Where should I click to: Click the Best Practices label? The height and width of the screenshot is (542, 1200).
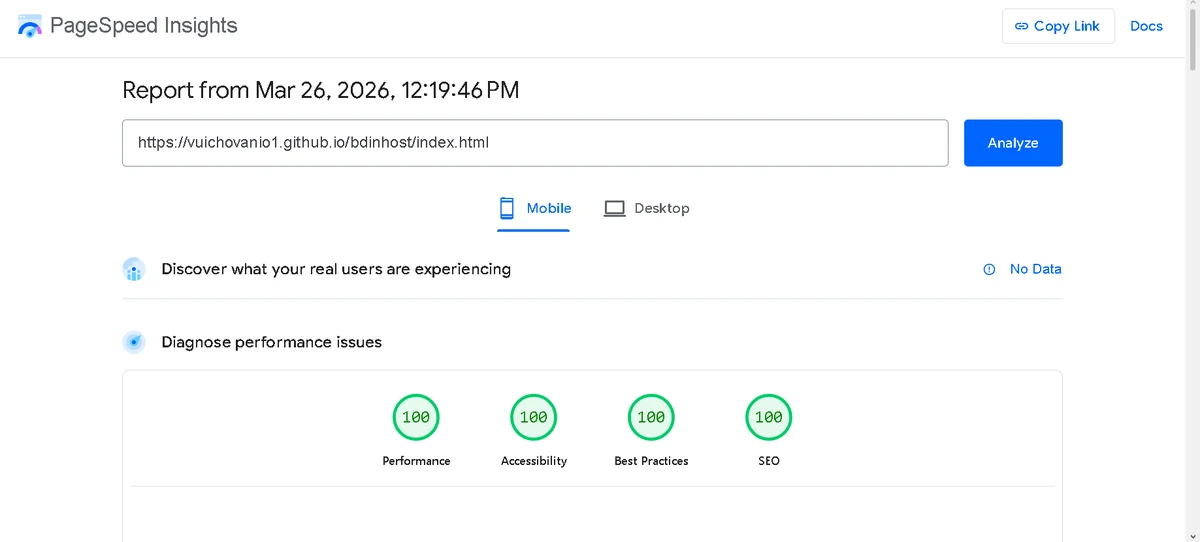pyautogui.click(x=651, y=461)
